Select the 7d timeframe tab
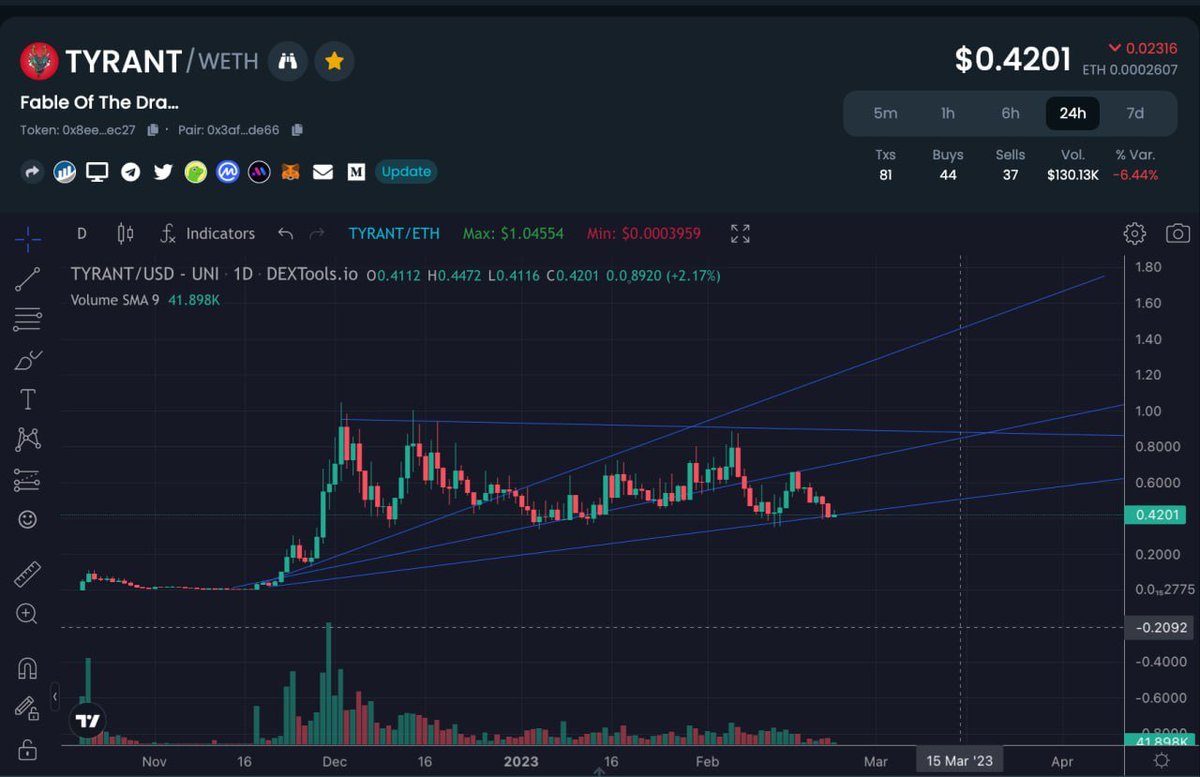The width and height of the screenshot is (1200, 777). click(x=1135, y=113)
